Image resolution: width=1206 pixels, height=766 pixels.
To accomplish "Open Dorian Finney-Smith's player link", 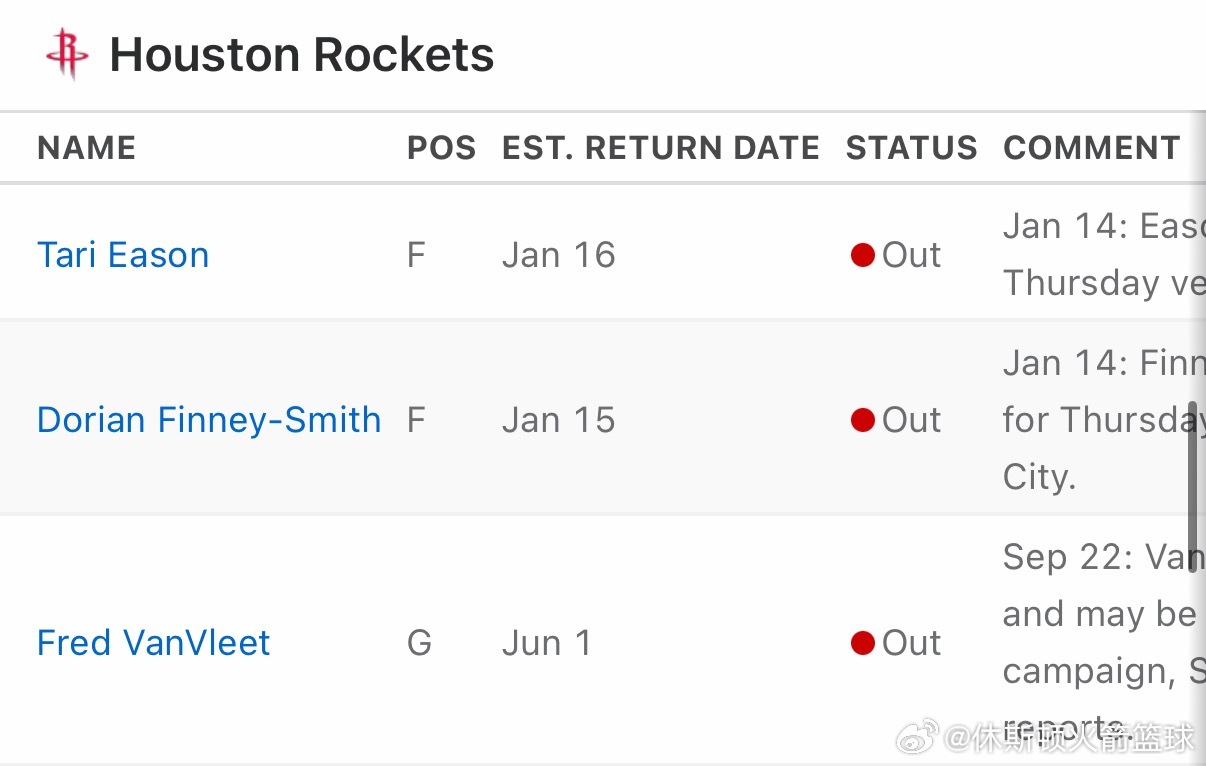I will click(209, 420).
